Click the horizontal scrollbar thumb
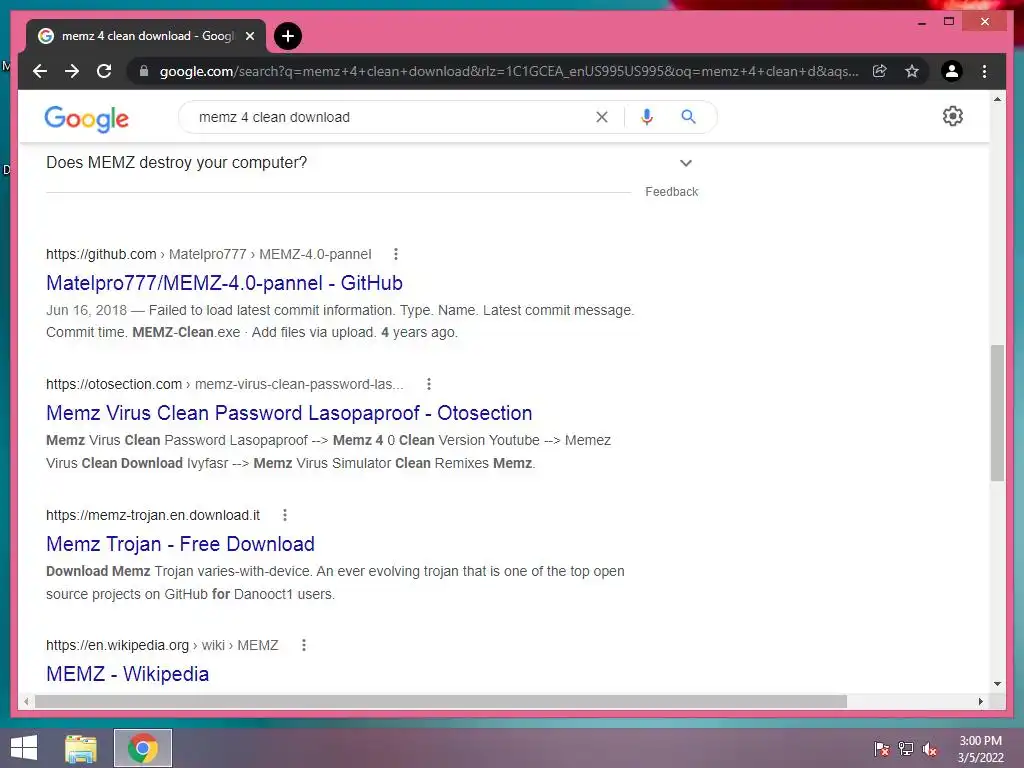The width and height of the screenshot is (1024, 768). coord(441,701)
